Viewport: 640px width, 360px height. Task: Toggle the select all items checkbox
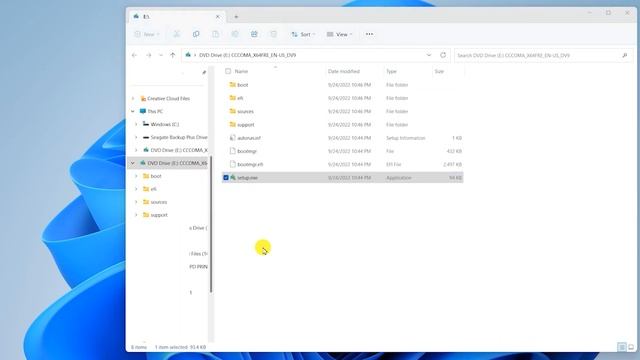click(228, 71)
